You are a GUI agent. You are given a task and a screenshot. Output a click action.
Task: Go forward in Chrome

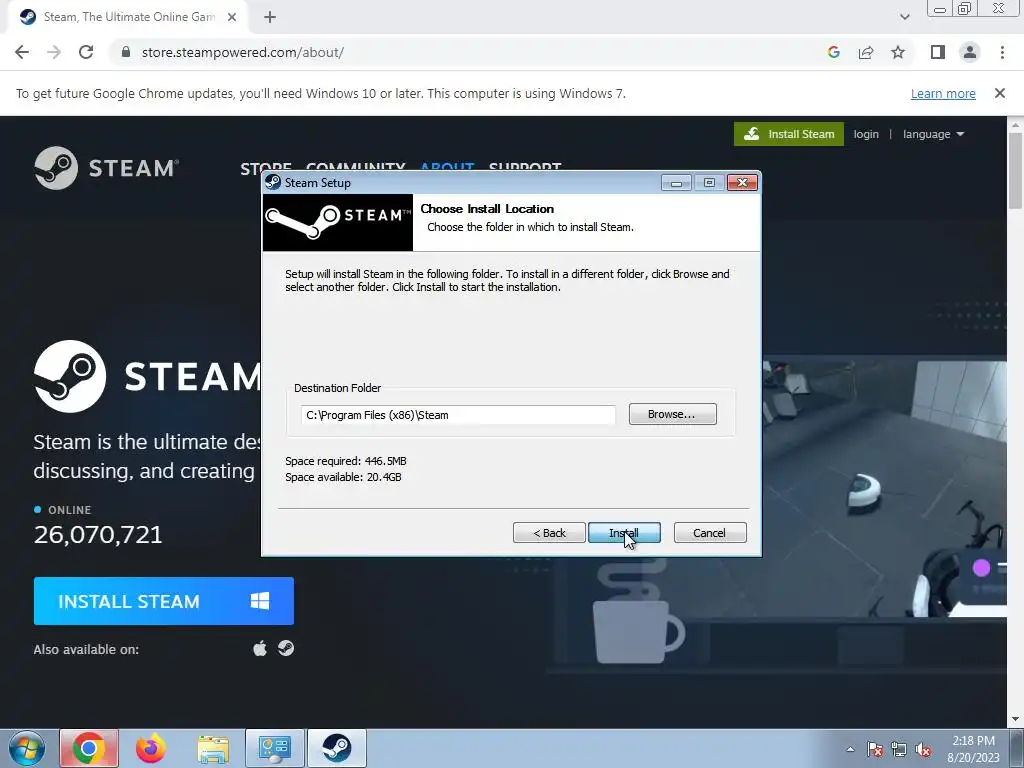pyautogui.click(x=54, y=52)
